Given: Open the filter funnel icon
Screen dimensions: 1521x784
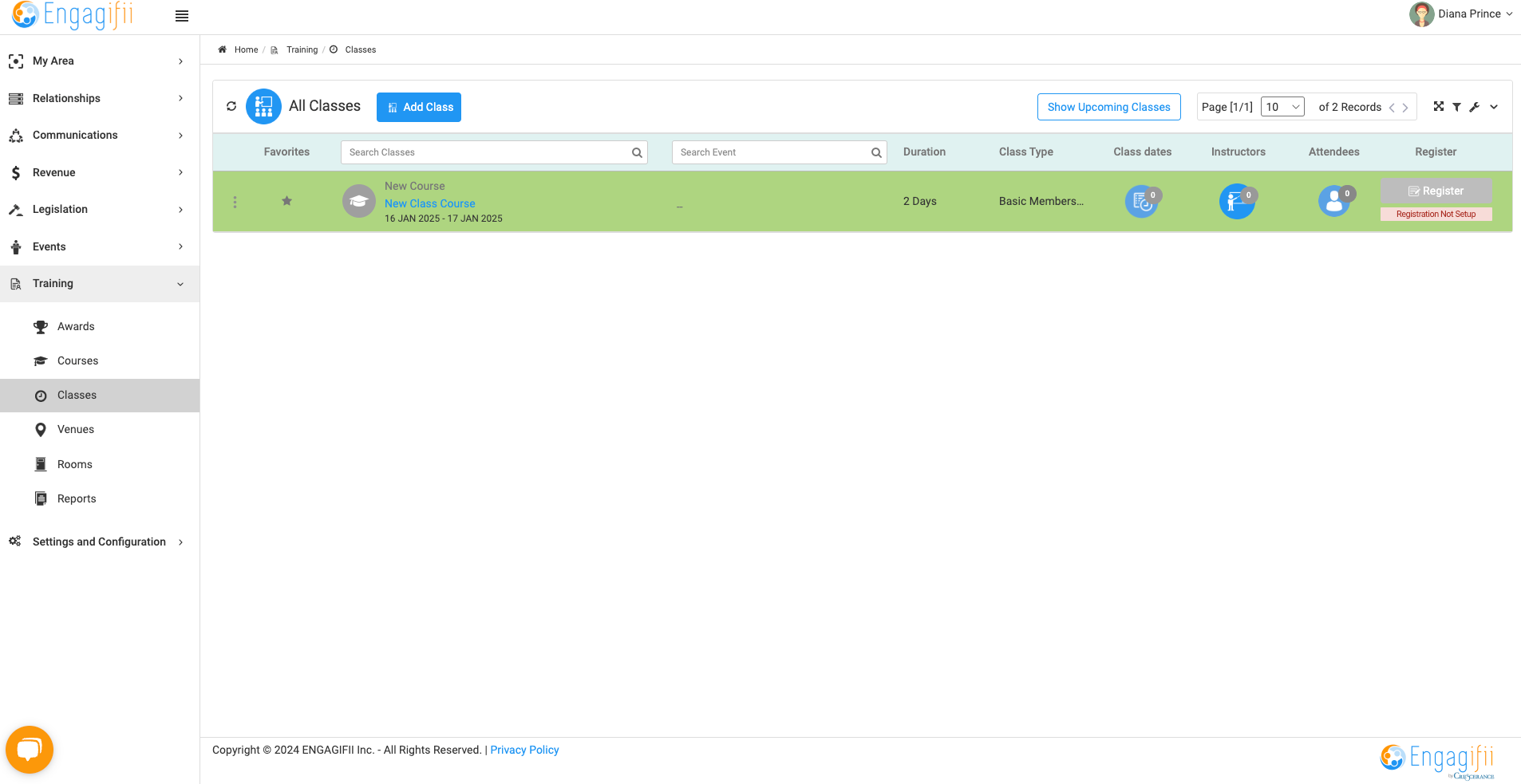Looking at the screenshot, I should [1456, 107].
